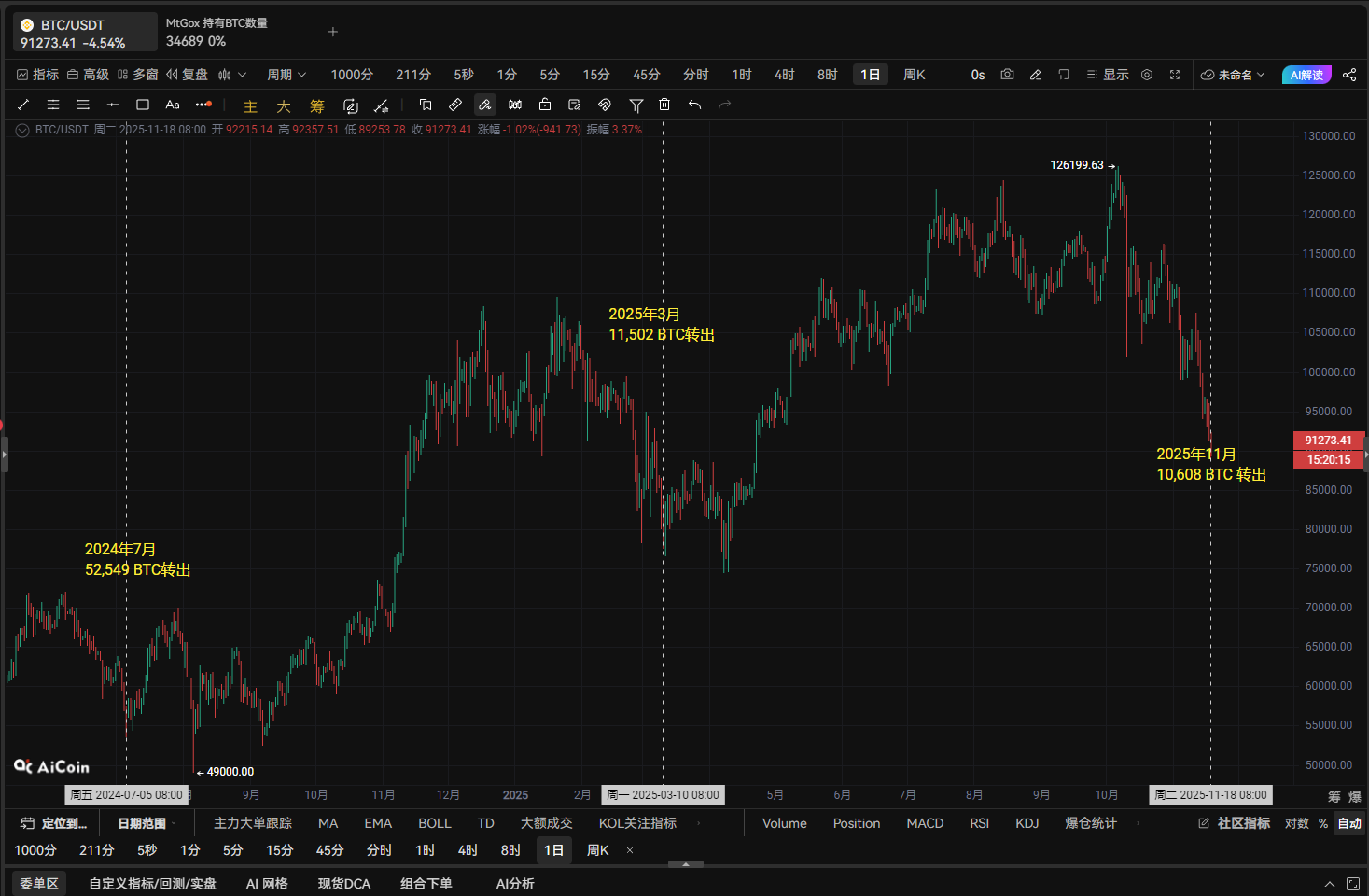Select the rectangle shape tool
This screenshot has height=896, width=1369.
(143, 105)
